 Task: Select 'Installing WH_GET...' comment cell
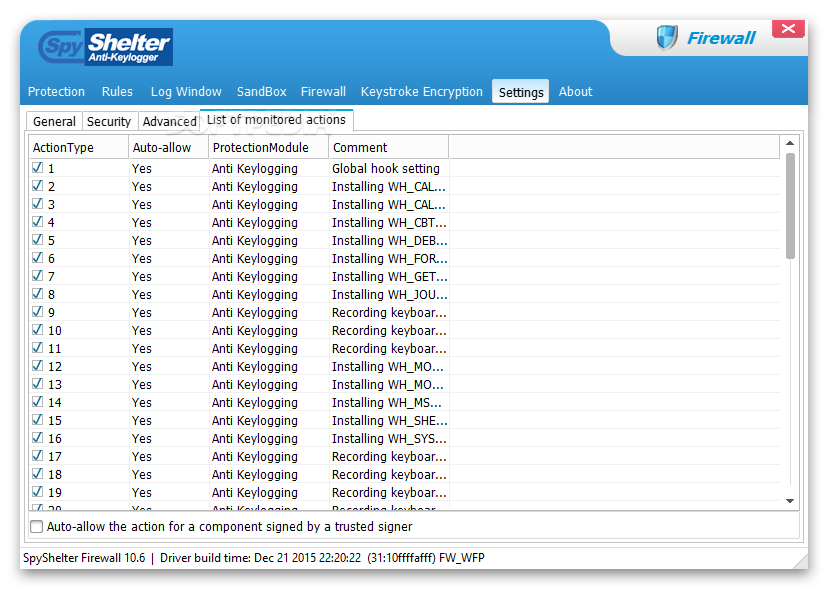click(x=390, y=276)
